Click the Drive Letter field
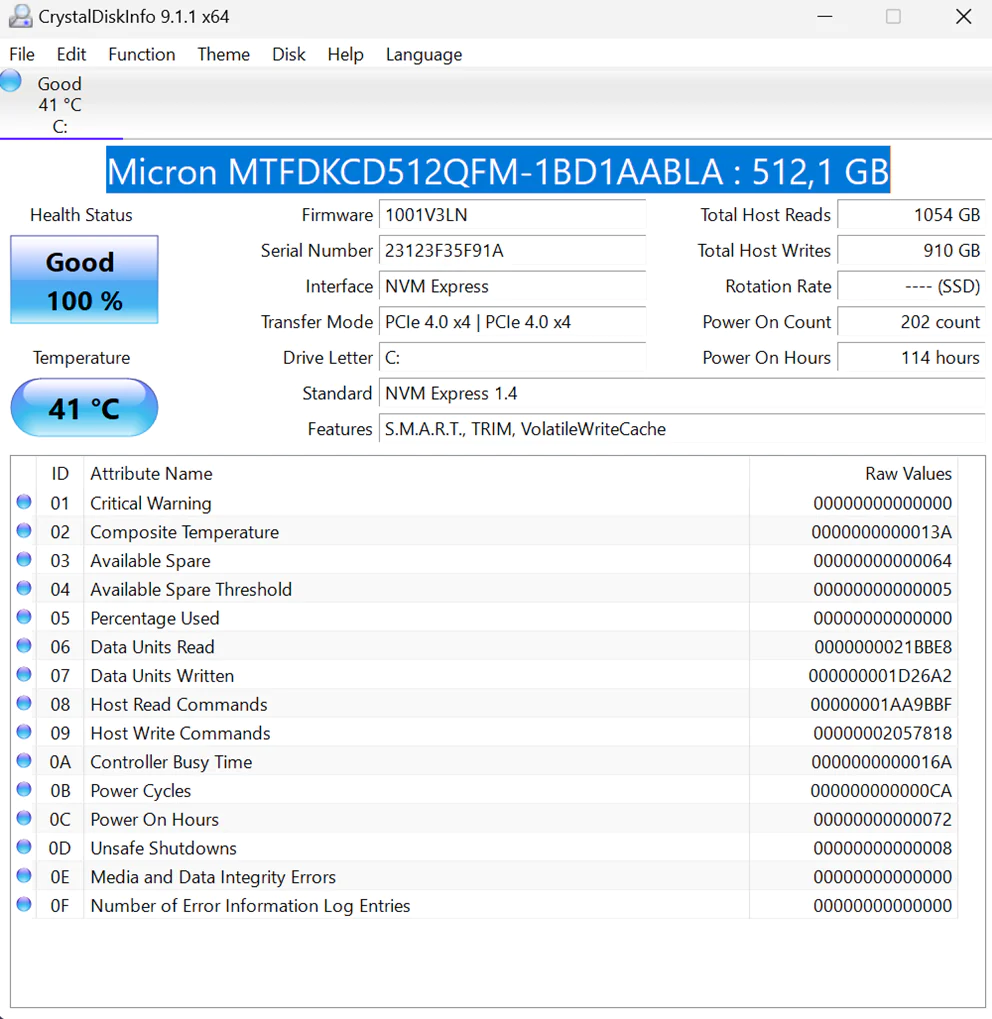Image resolution: width=992 pixels, height=1019 pixels. (x=512, y=358)
